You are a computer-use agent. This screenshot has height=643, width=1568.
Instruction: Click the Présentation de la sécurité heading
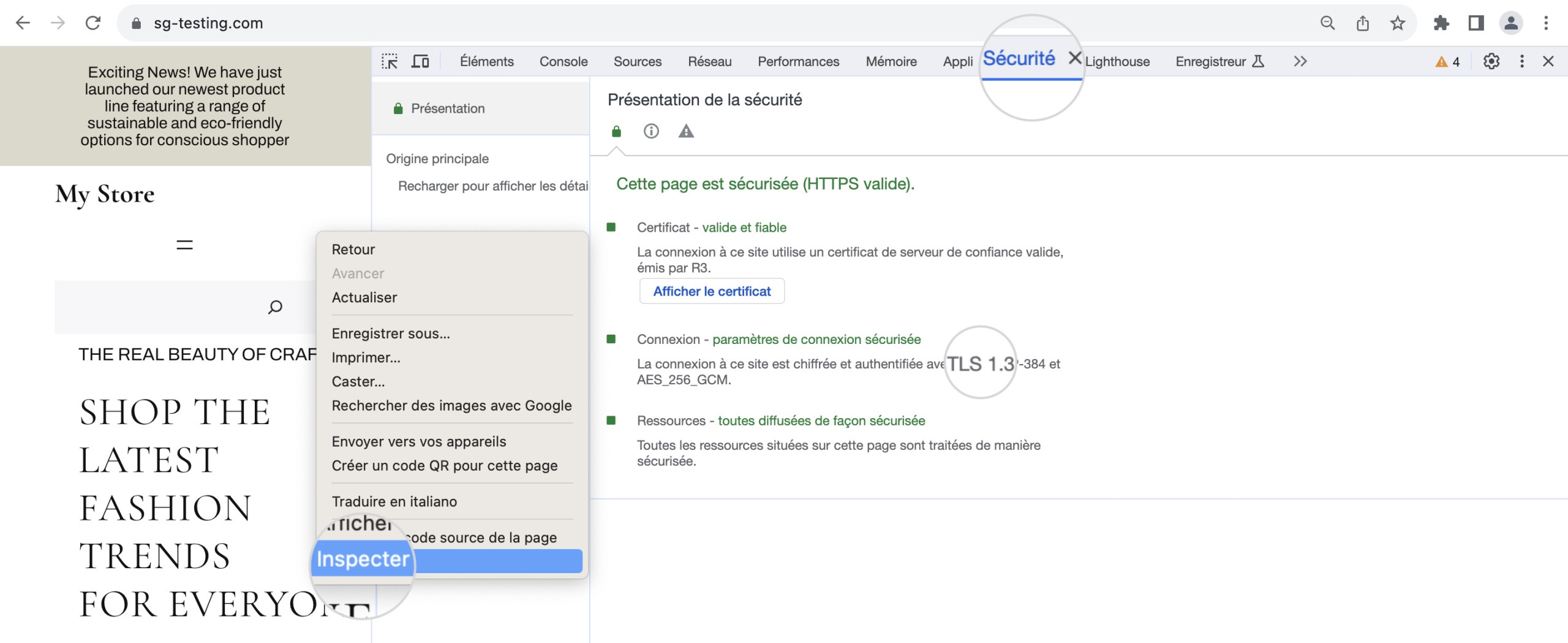click(x=704, y=100)
